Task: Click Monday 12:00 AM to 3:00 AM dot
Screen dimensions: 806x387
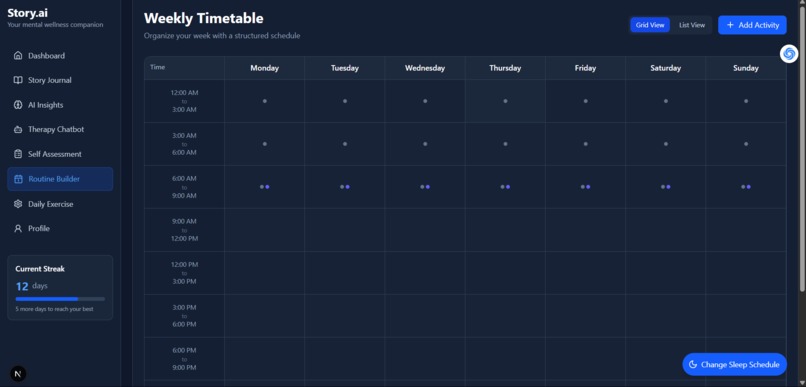Action: pyautogui.click(x=265, y=101)
